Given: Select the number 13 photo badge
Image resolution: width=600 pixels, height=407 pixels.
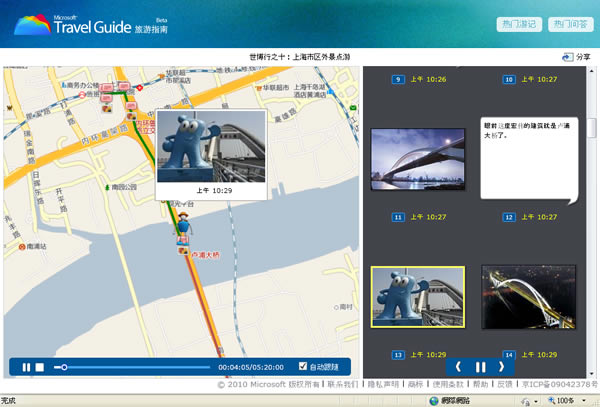Looking at the screenshot, I should click(x=398, y=355).
